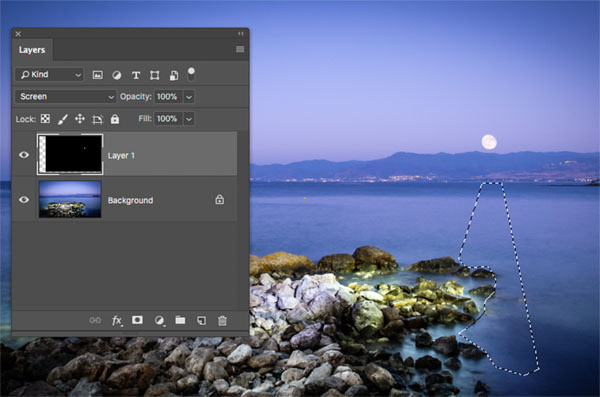Filter for shape layers icon
This screenshot has width=600, height=397.
pyautogui.click(x=155, y=75)
